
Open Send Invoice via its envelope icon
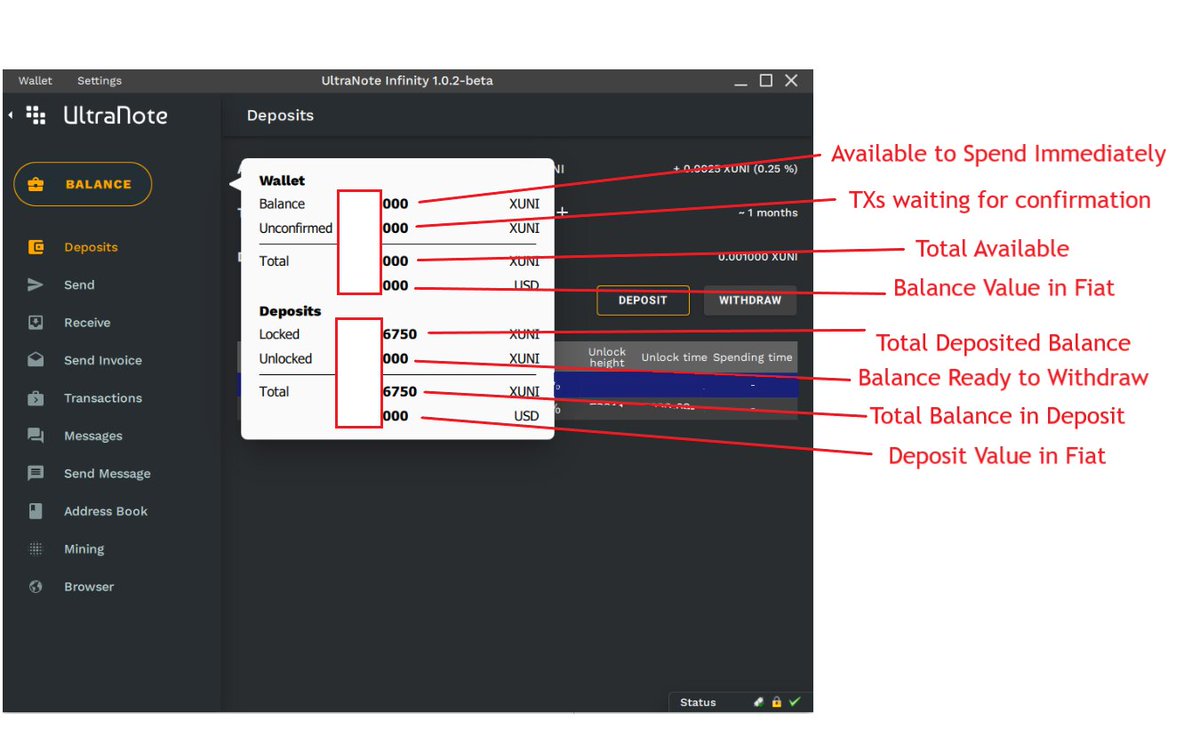pyautogui.click(x=36, y=360)
